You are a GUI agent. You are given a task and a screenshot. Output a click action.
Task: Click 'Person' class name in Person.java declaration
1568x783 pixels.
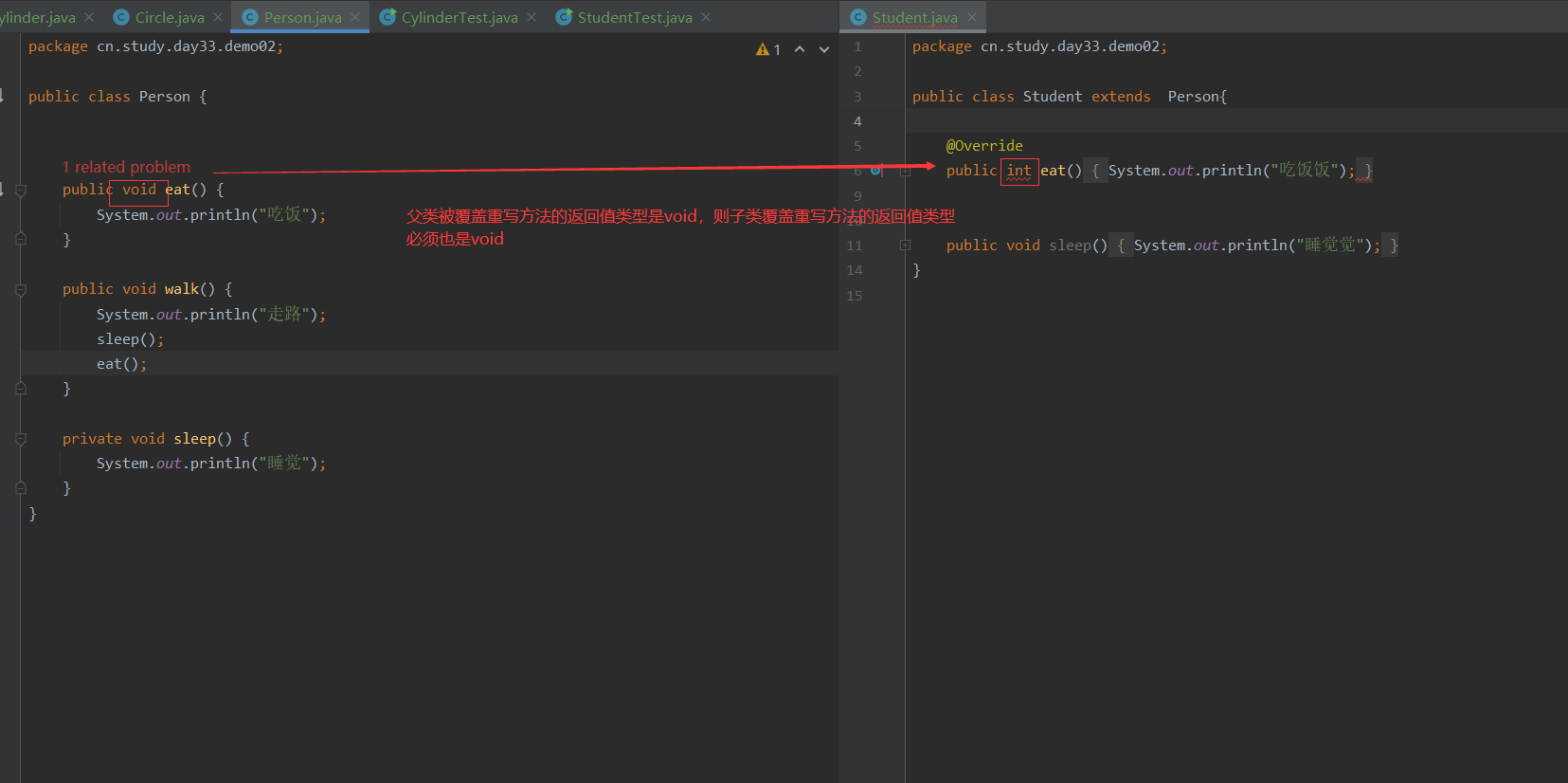165,97
